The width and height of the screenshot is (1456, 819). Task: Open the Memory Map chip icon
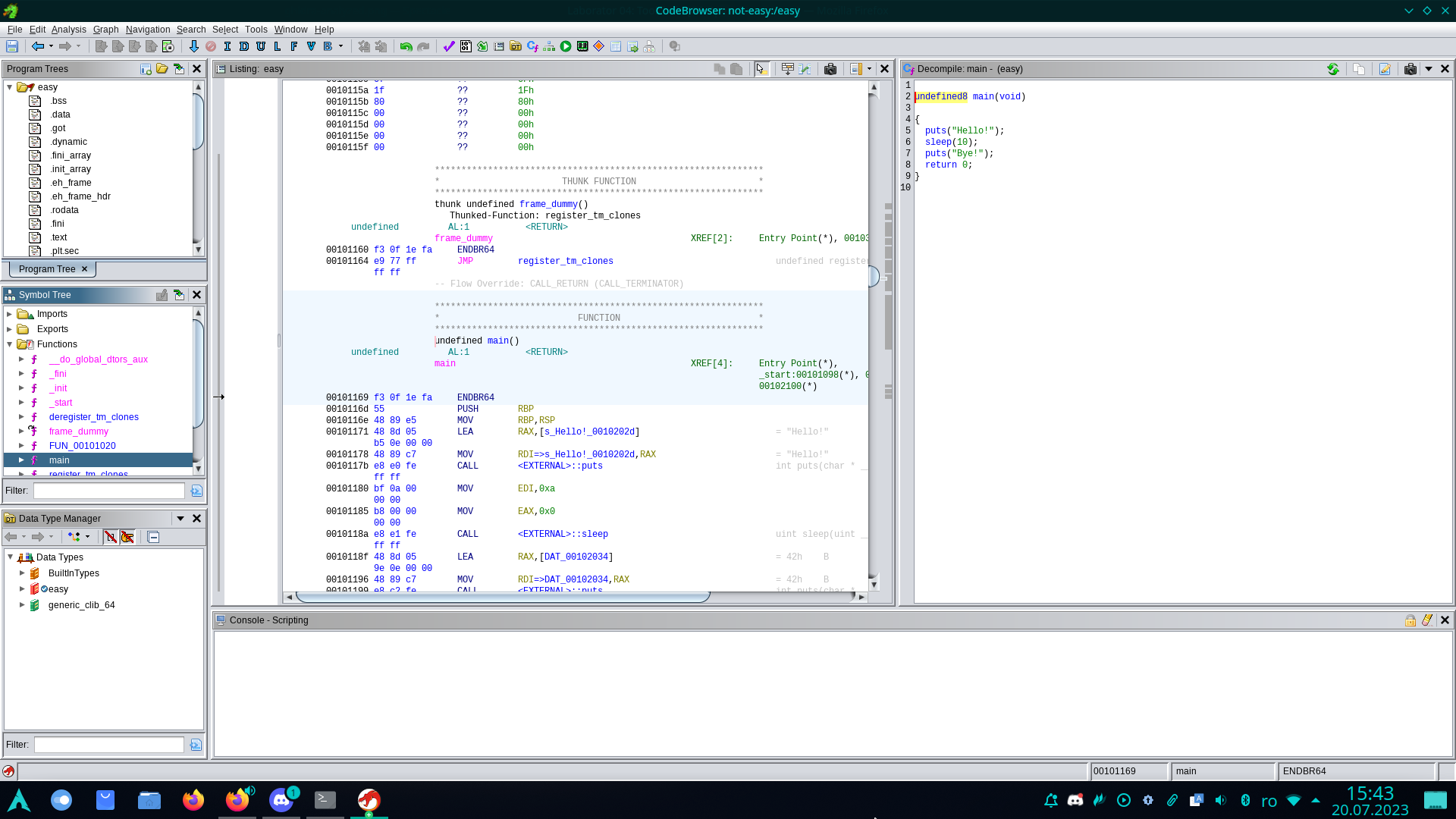582,47
